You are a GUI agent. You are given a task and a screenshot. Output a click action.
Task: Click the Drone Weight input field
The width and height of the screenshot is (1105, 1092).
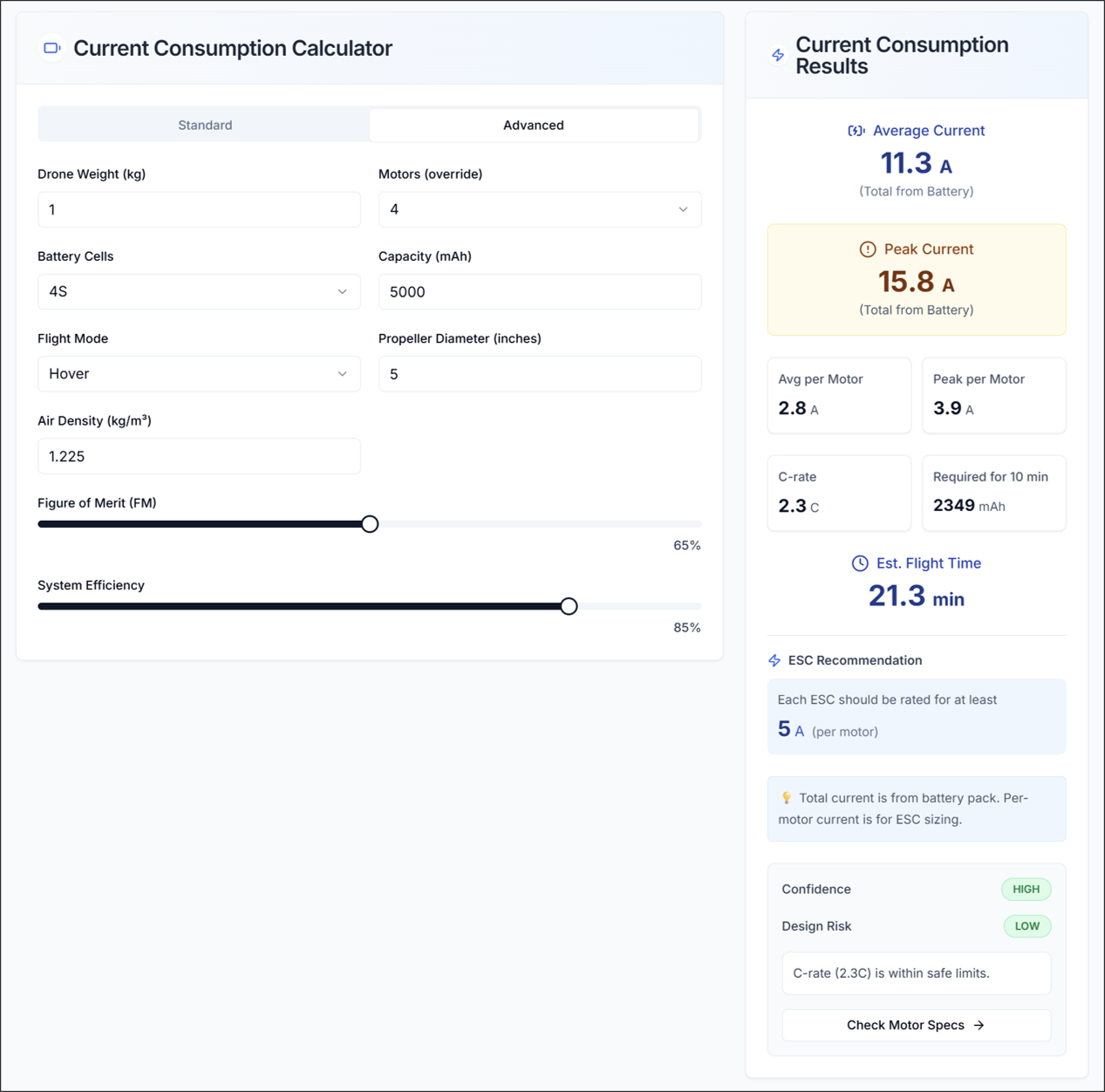(x=199, y=209)
